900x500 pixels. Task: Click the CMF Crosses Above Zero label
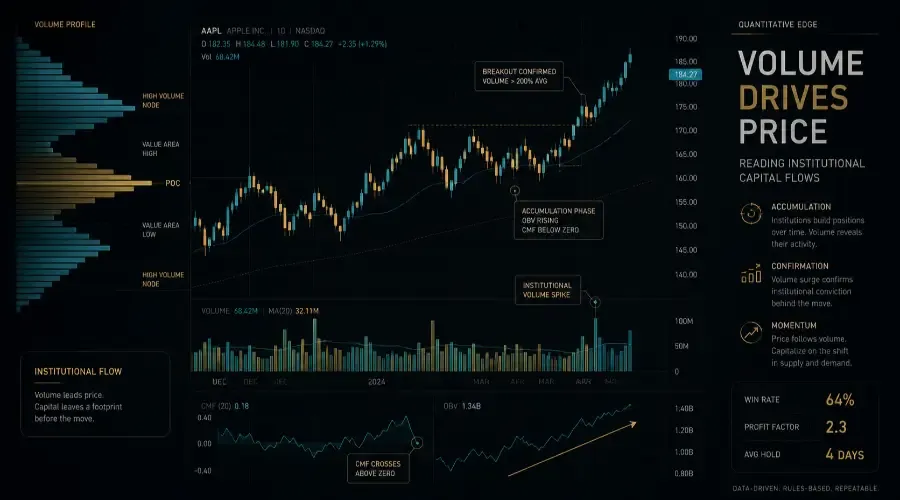coord(378,468)
